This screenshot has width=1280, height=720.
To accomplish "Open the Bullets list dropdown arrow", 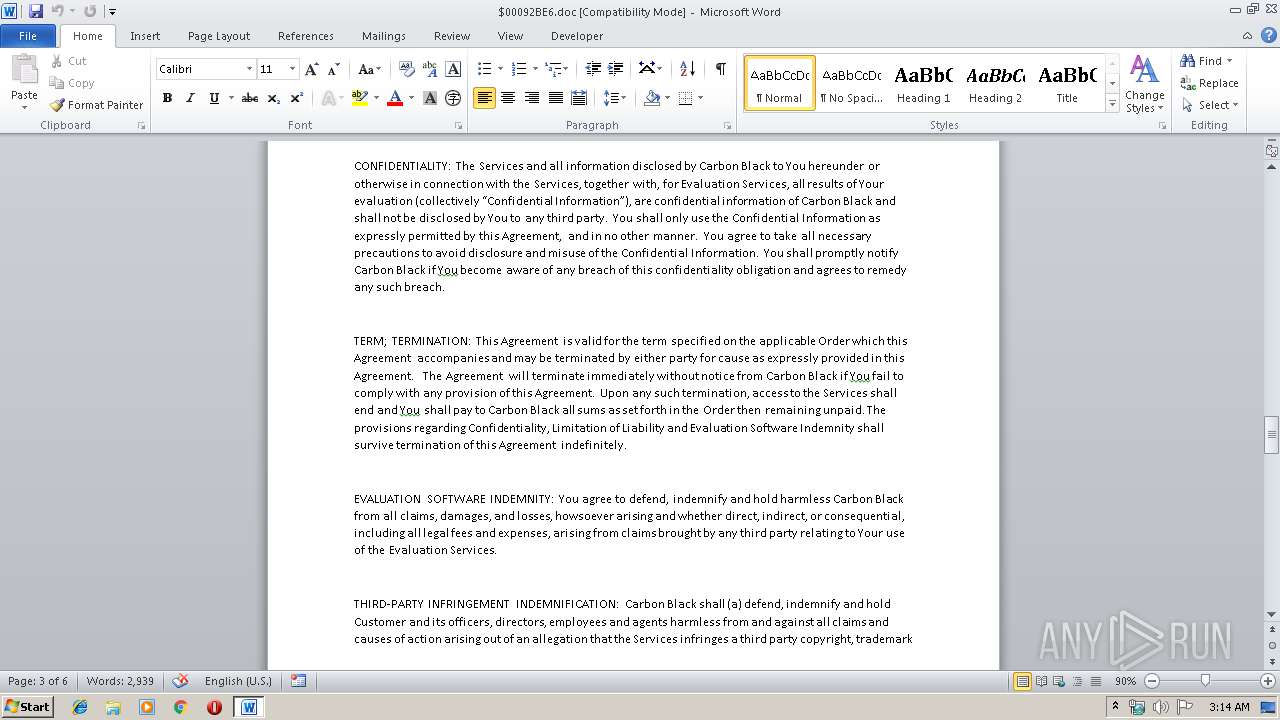I will pyautogui.click(x=500, y=69).
